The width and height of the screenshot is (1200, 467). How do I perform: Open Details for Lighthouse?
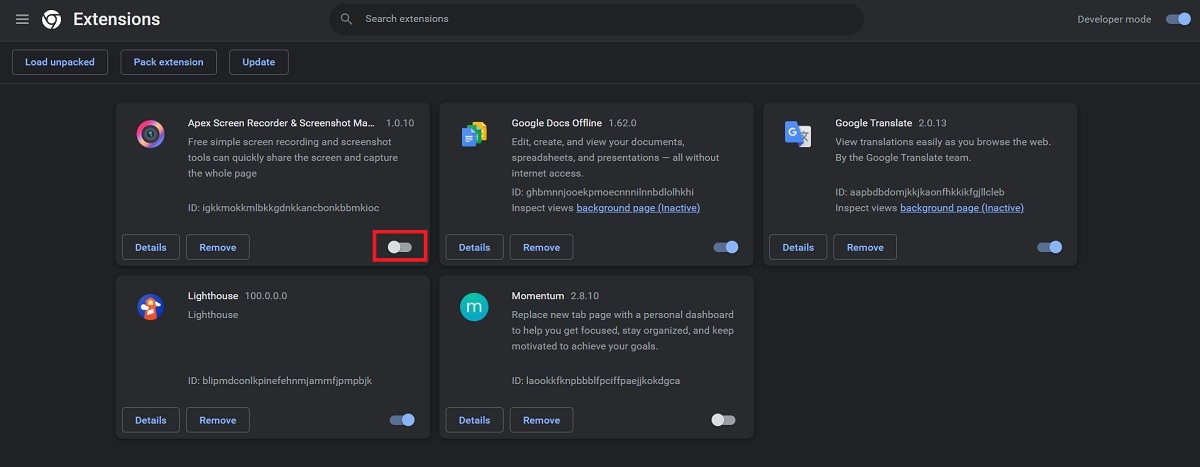[x=151, y=420]
